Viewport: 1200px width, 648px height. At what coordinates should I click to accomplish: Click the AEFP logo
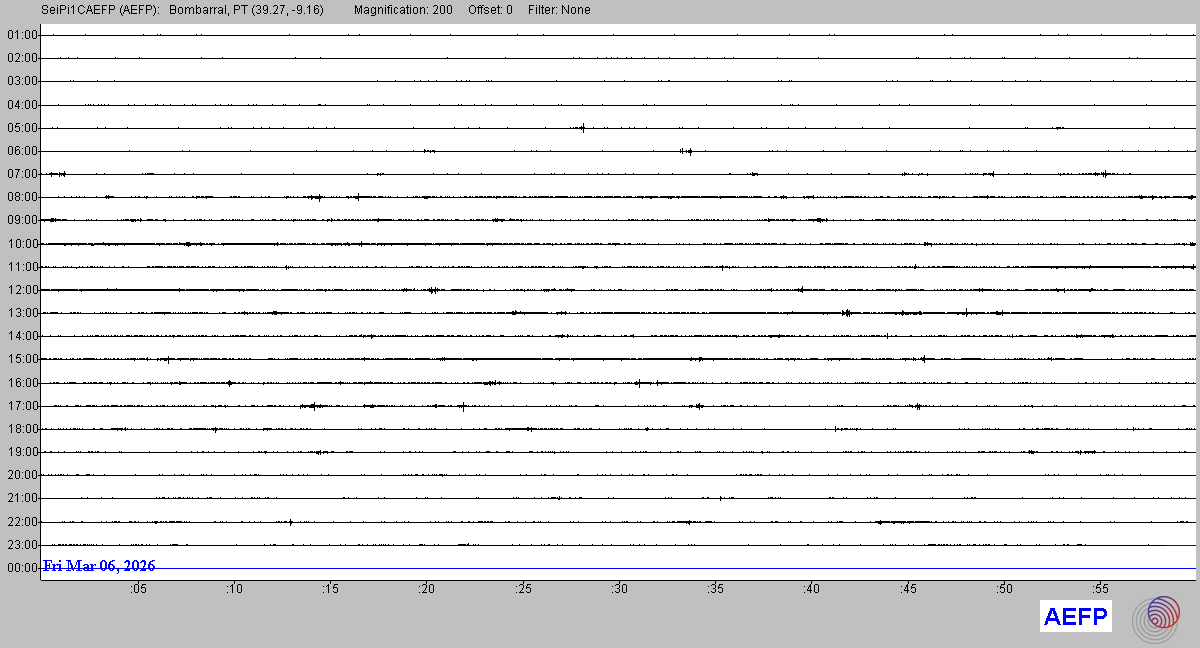tap(1075, 617)
